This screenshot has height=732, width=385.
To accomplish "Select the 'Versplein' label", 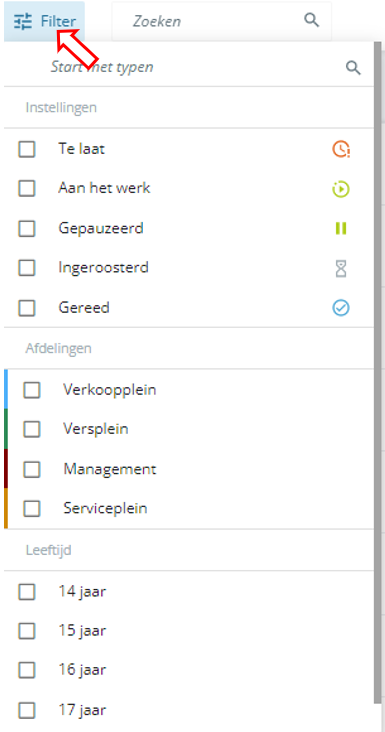I will point(96,429).
